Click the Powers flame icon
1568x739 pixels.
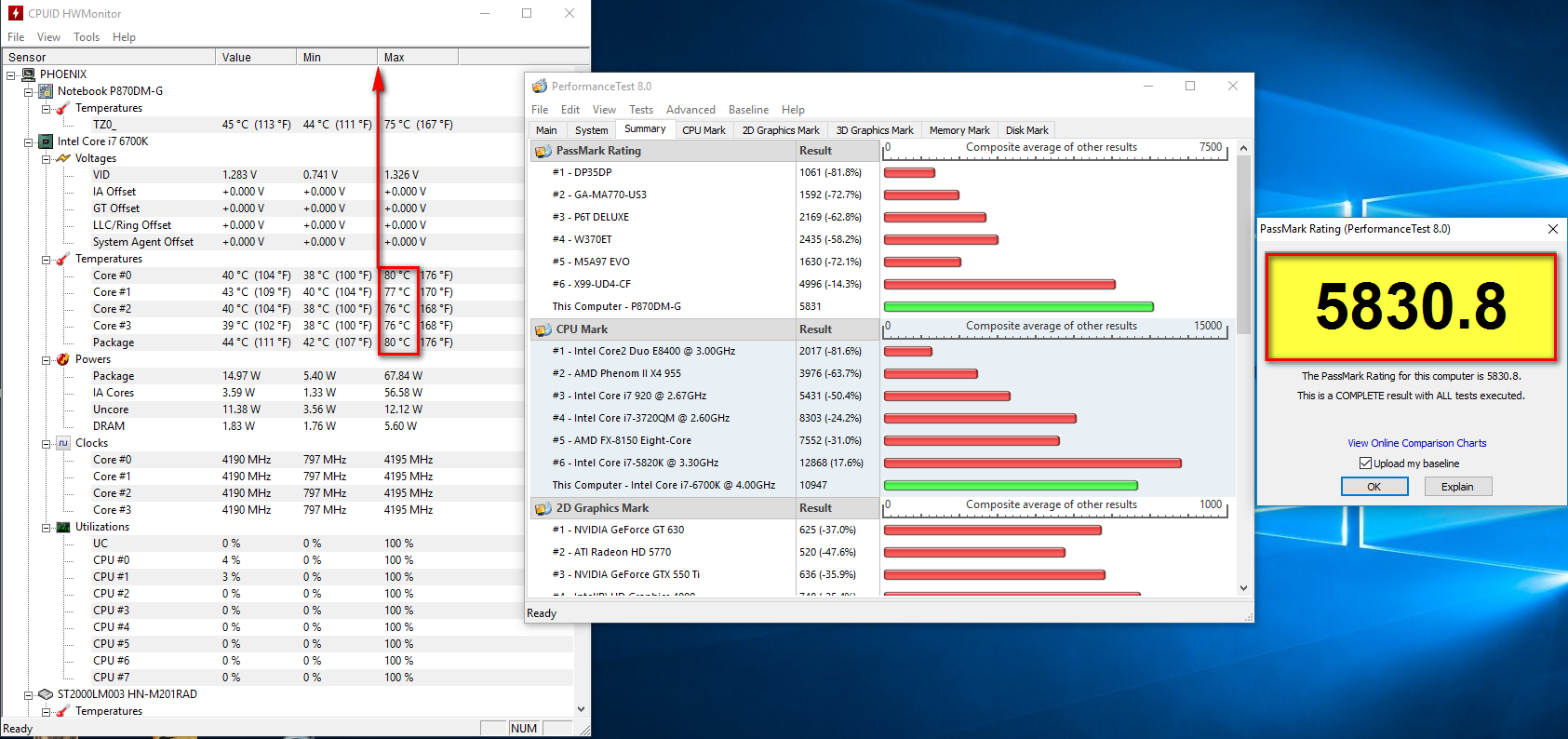click(x=63, y=359)
